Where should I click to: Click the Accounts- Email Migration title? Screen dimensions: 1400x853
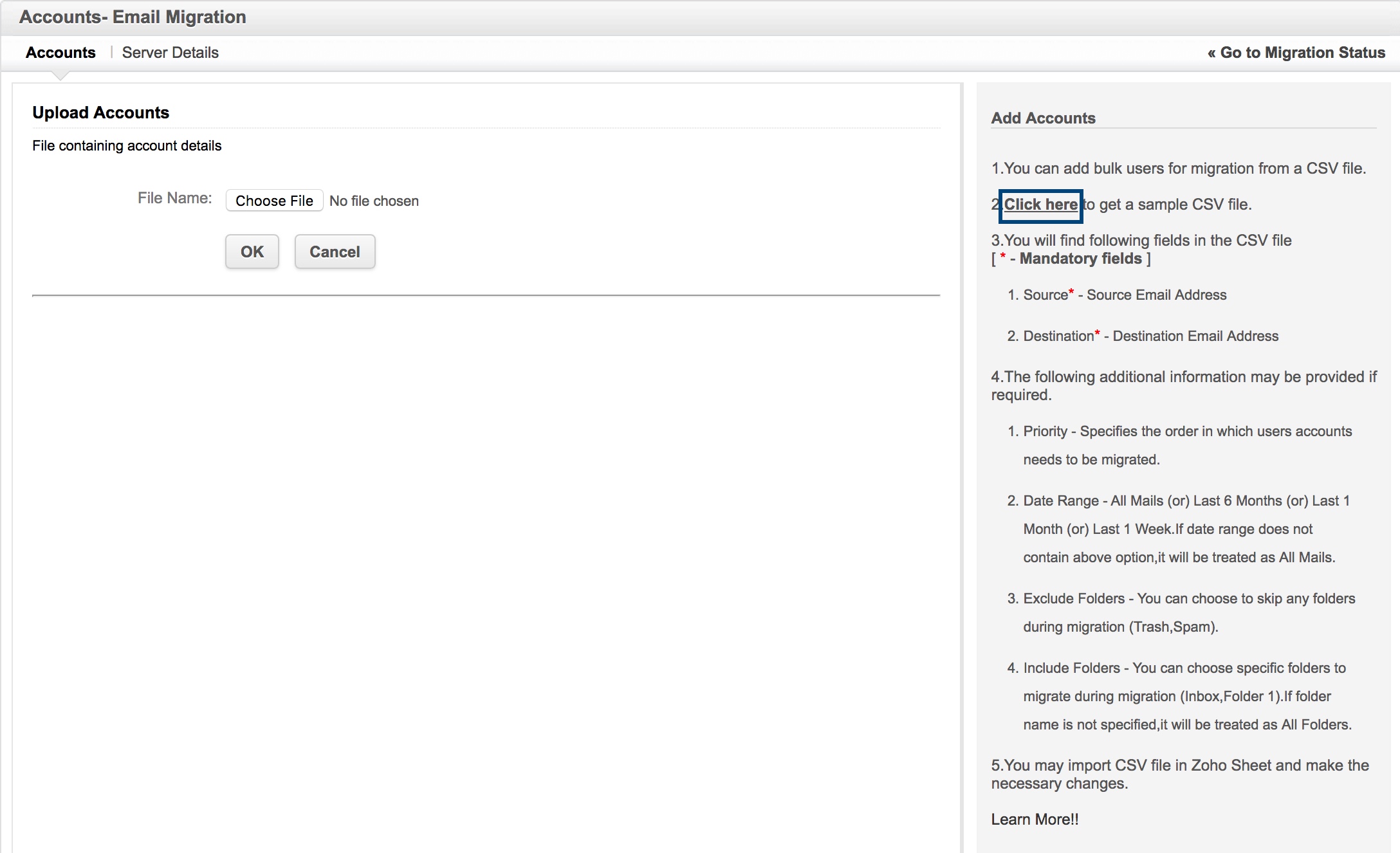pos(133,17)
